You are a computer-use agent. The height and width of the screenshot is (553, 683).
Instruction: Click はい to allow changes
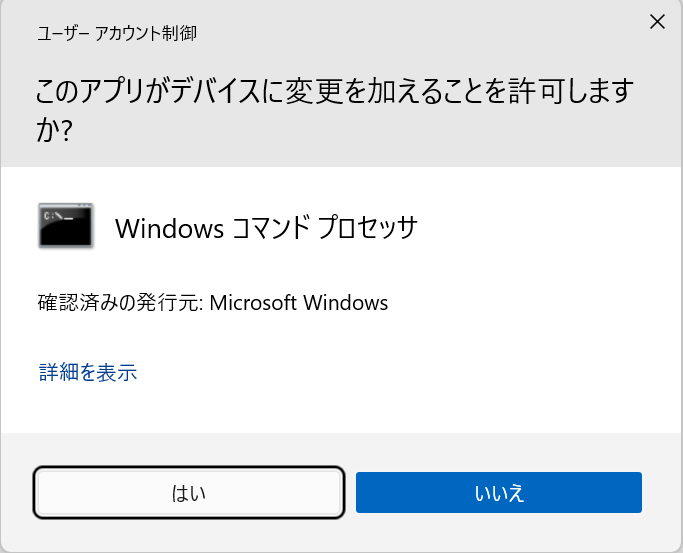[x=189, y=492]
